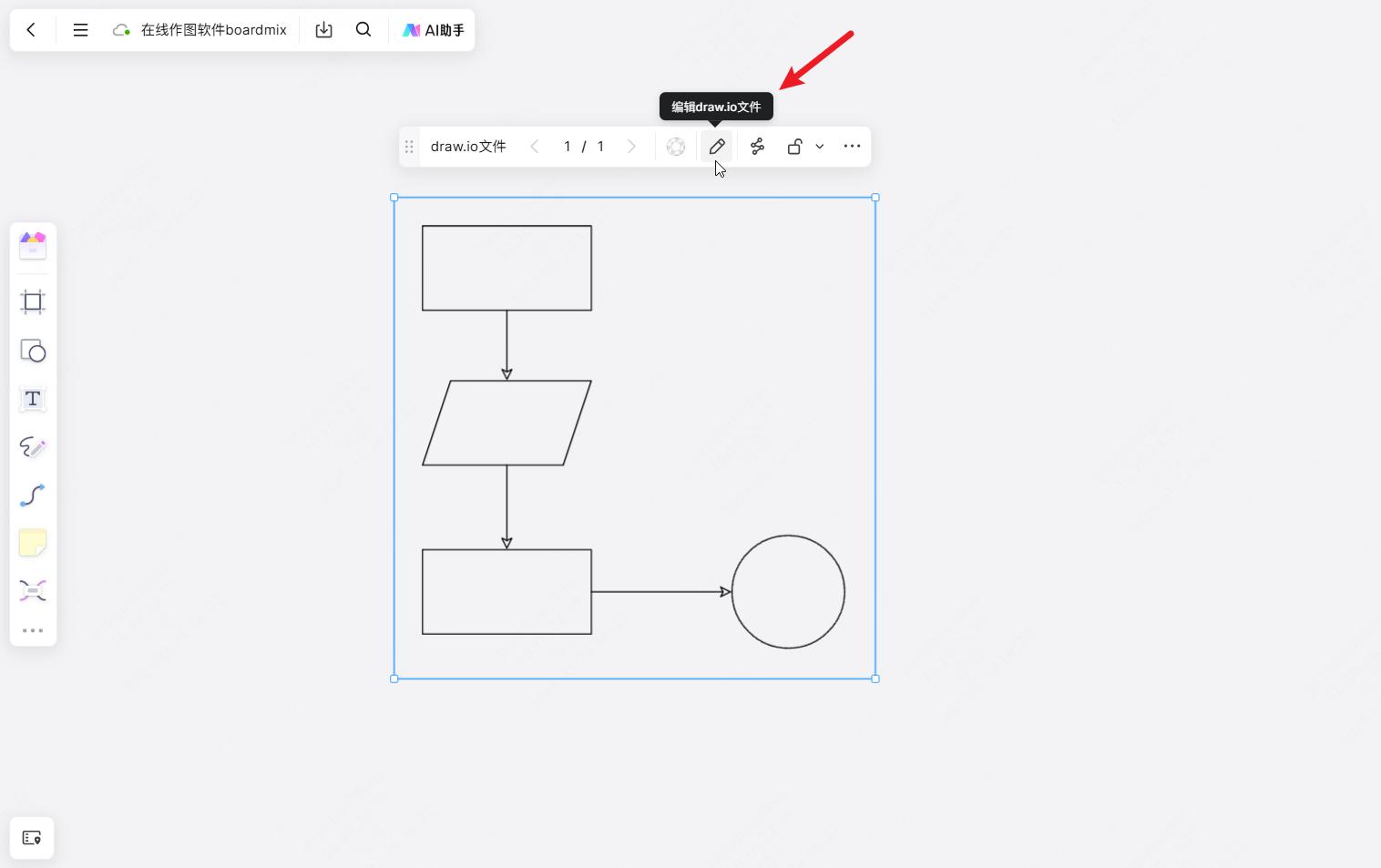Toggle the lock icon in floating toolbar
Image resolution: width=1381 pixels, height=868 pixels.
coord(794,147)
